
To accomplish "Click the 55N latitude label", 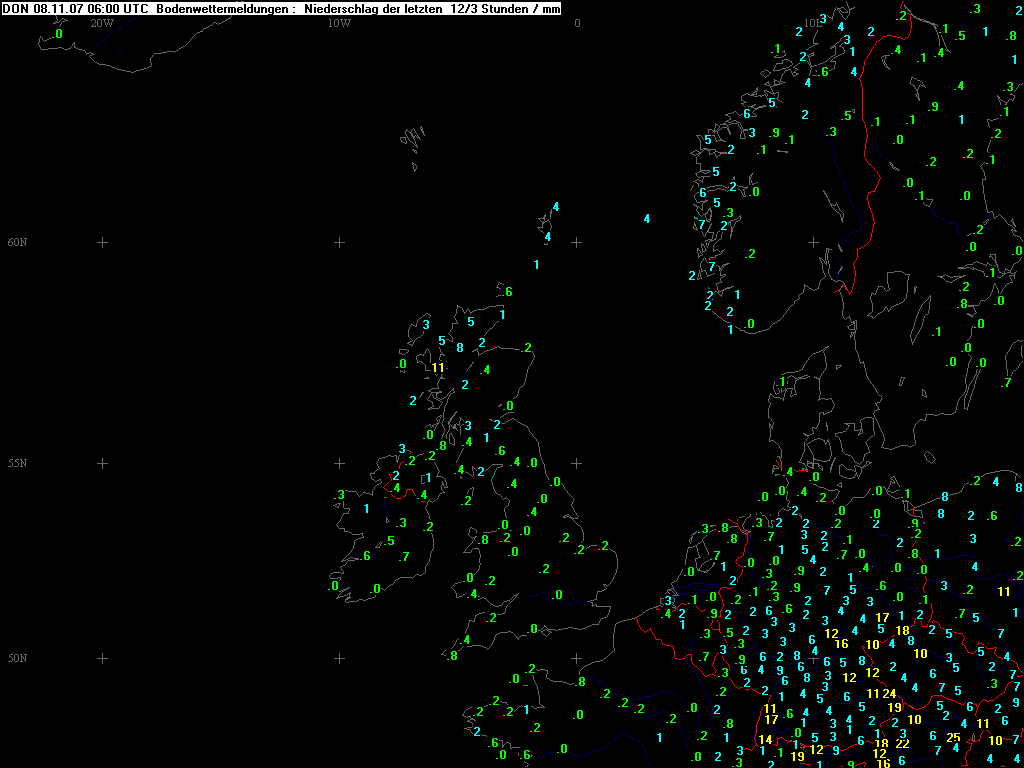I will (17, 464).
